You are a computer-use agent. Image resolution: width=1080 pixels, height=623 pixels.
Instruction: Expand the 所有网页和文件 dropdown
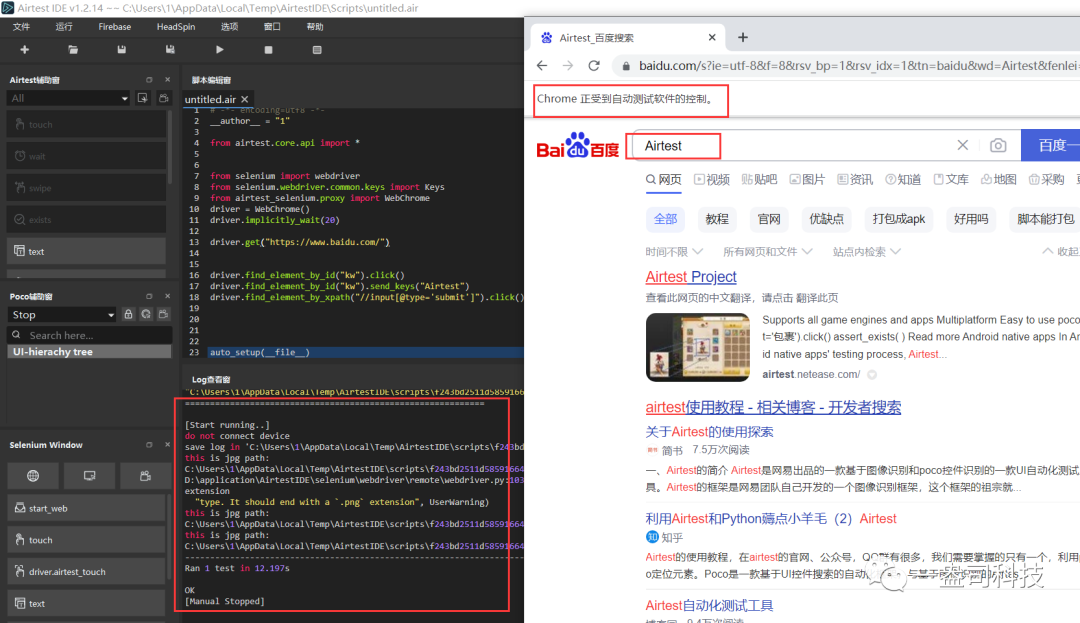tap(767, 252)
